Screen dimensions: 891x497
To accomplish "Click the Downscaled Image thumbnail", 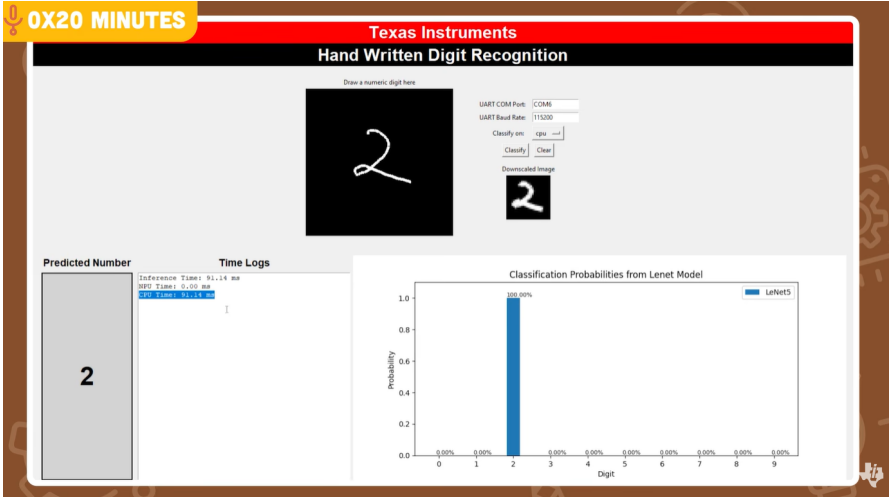I will pyautogui.click(x=528, y=197).
